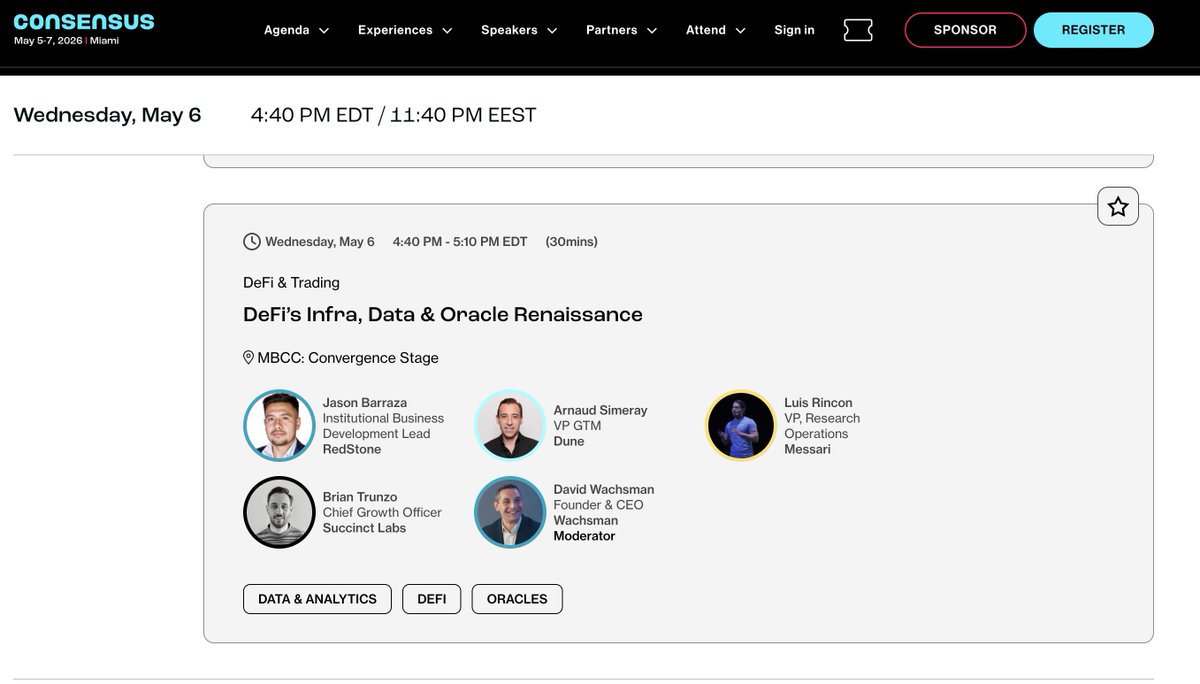Expand the Speakers dropdown menu

point(518,30)
